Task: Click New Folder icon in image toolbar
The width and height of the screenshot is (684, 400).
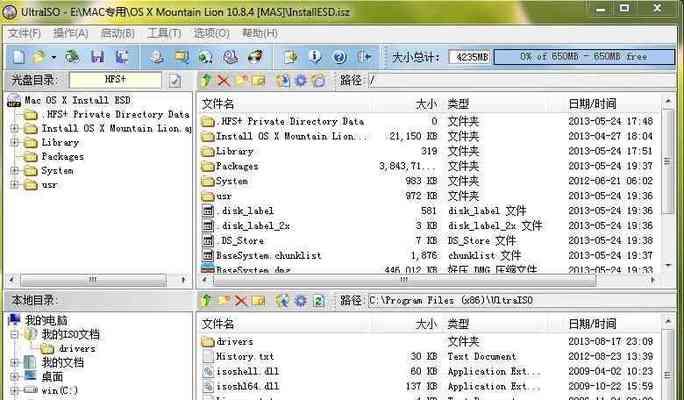Action: click(x=241, y=80)
